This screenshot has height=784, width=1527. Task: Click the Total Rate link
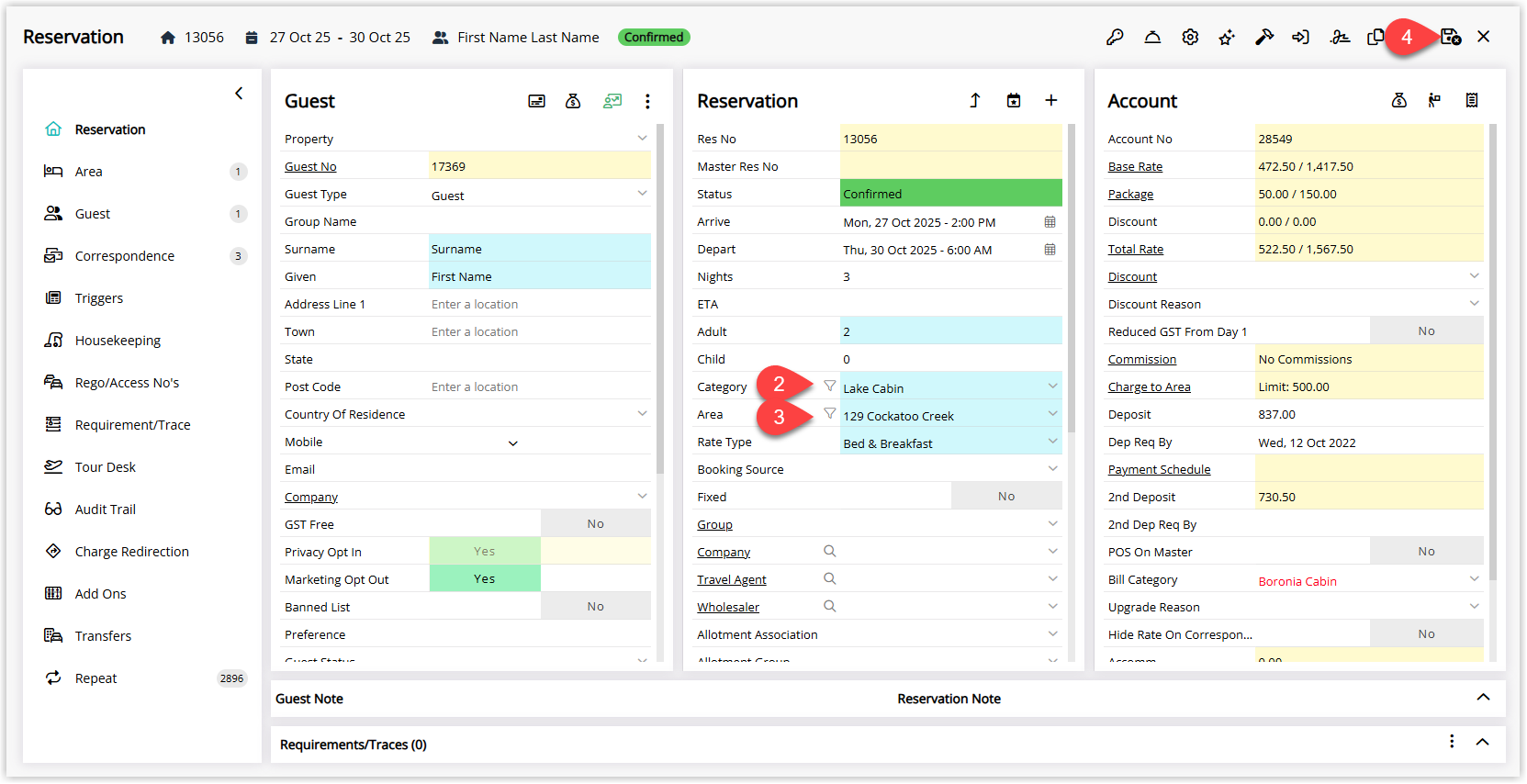click(1135, 250)
